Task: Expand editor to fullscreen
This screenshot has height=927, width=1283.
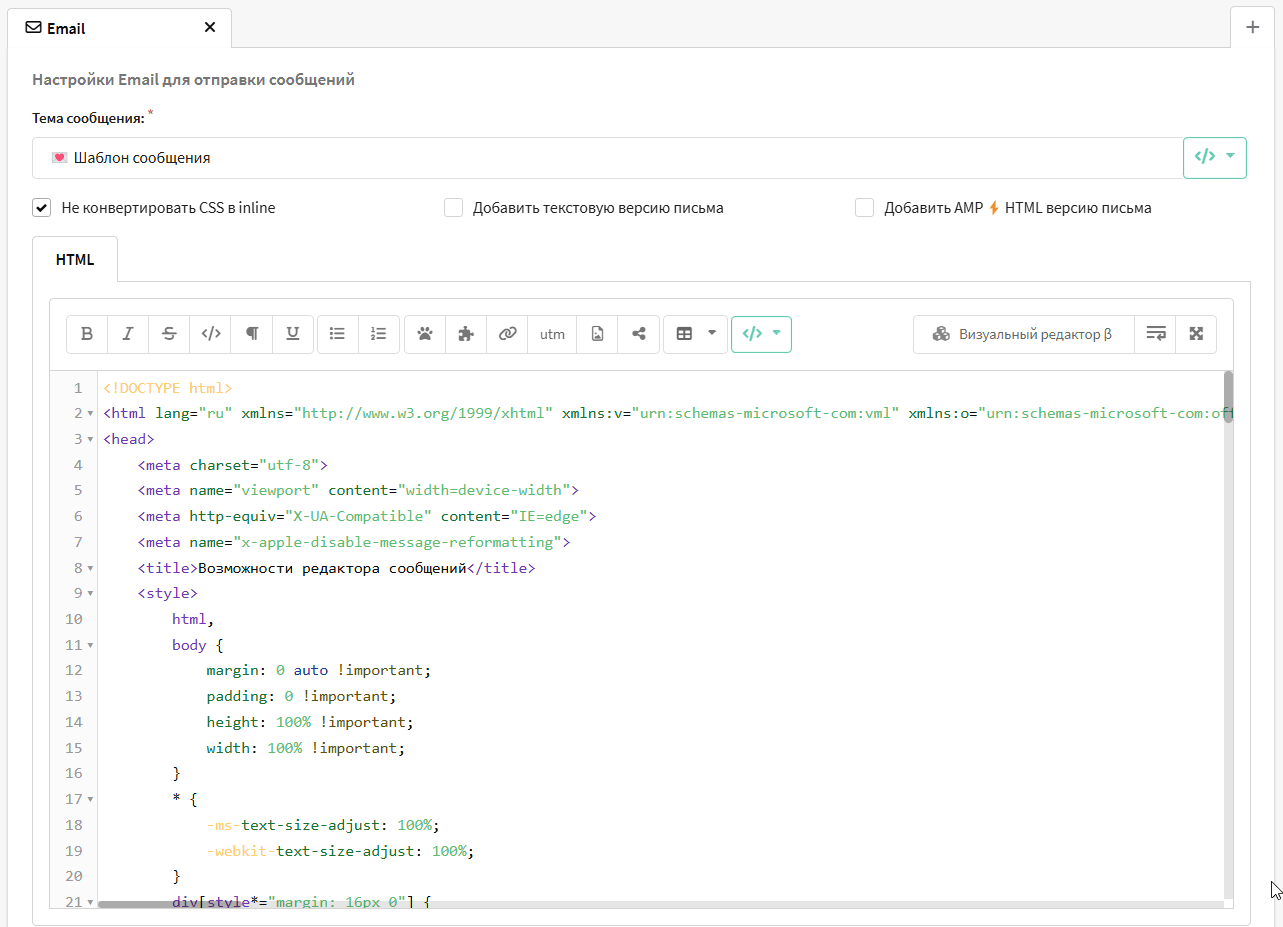Action: (1196, 334)
